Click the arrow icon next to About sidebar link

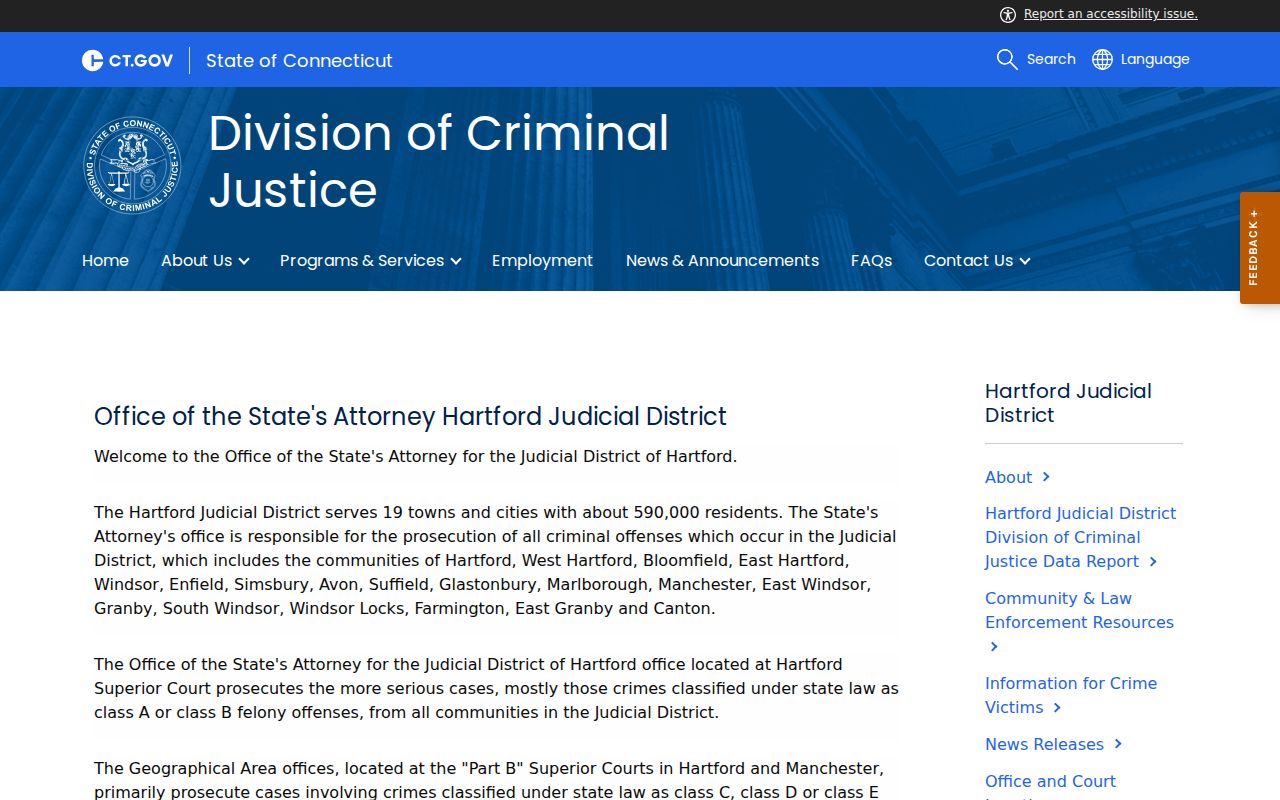pyautogui.click(x=1046, y=477)
